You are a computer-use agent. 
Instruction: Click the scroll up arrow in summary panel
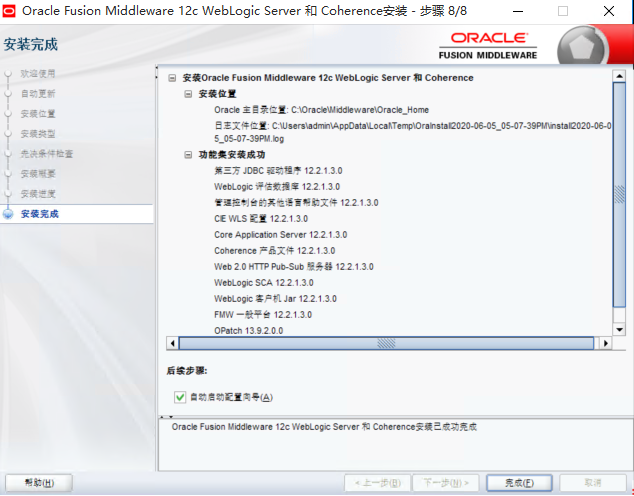tap(619, 76)
